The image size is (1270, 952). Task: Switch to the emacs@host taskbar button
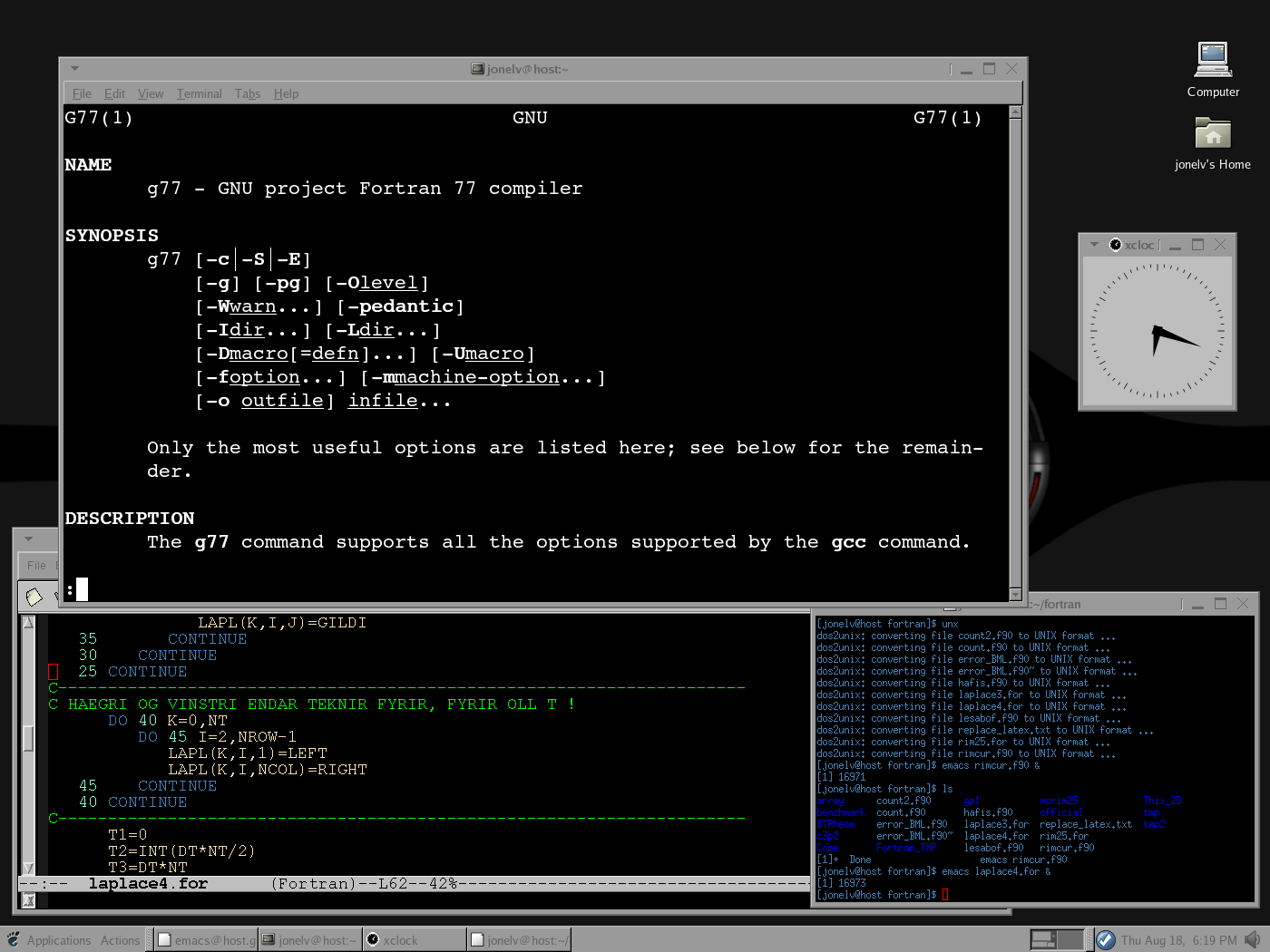tap(206, 940)
